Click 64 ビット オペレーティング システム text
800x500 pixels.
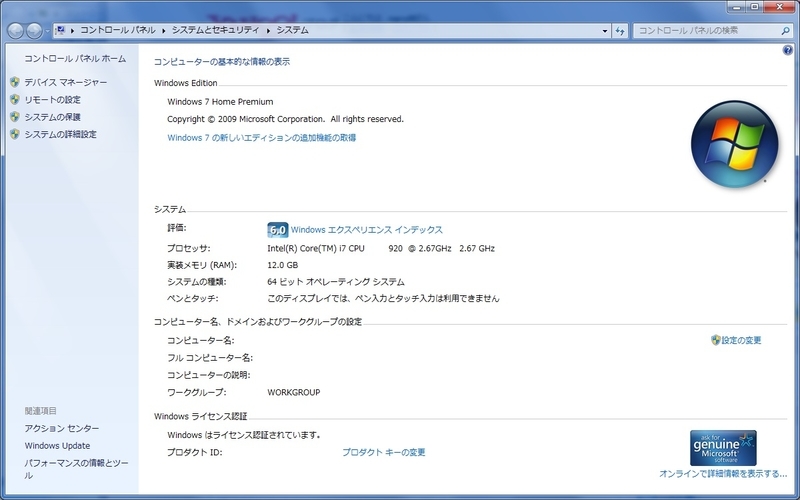pos(336,282)
